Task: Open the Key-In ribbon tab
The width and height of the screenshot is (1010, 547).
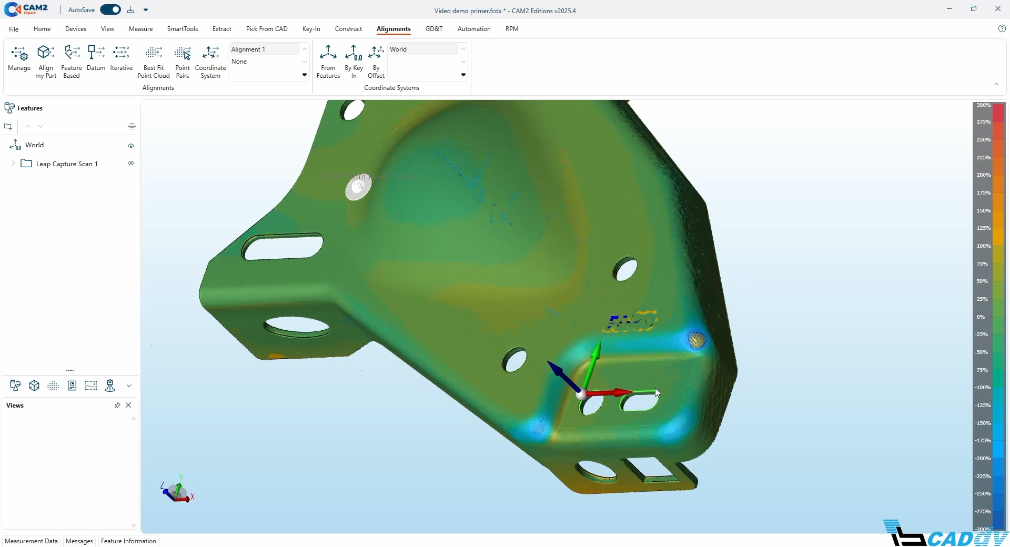Action: point(311,29)
